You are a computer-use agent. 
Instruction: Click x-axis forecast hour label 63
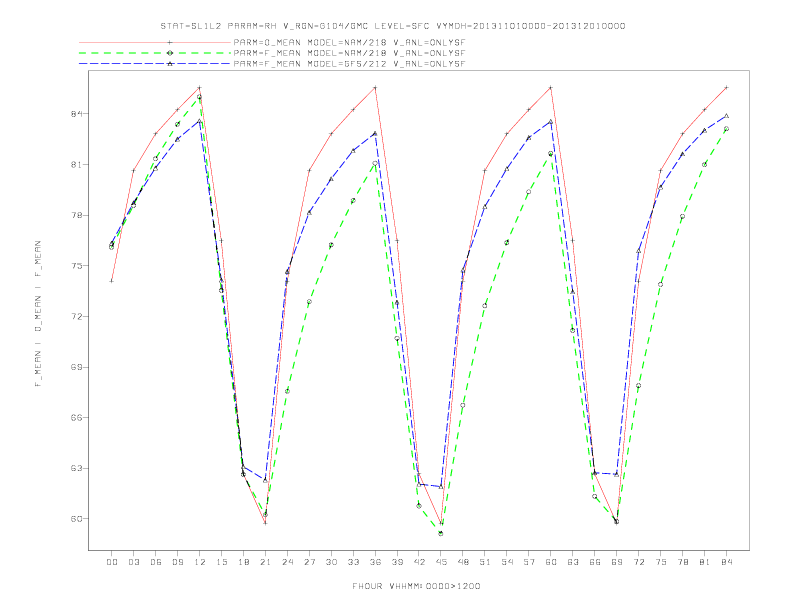pyautogui.click(x=573, y=562)
